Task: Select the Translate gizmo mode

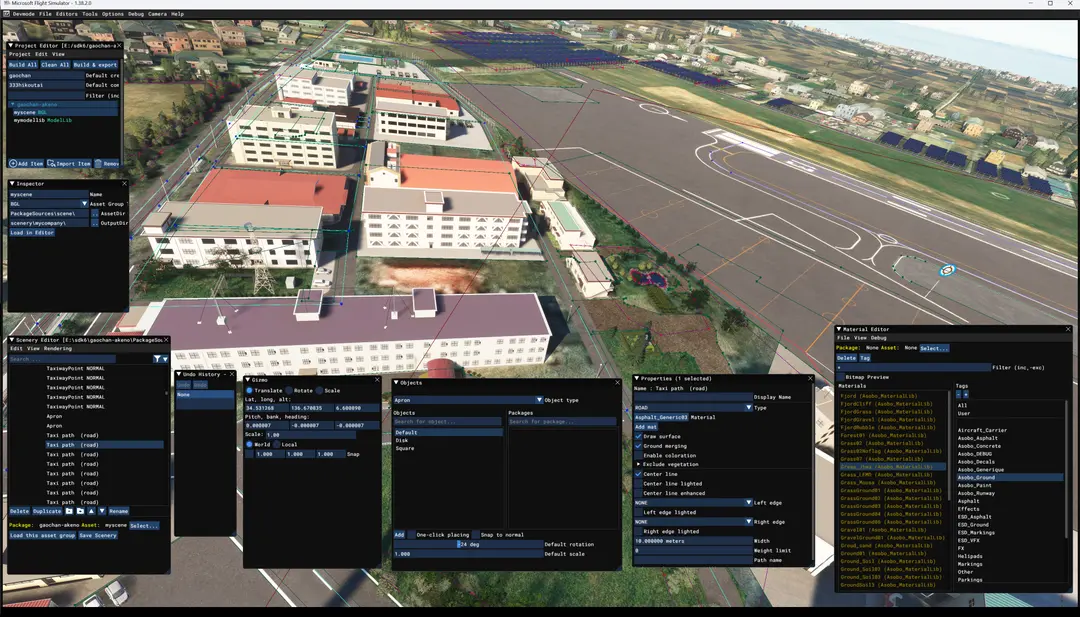Action: pos(249,390)
